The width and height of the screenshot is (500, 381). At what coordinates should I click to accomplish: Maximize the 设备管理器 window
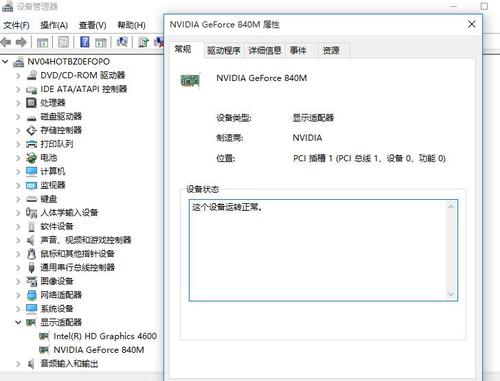click(x=484, y=6)
